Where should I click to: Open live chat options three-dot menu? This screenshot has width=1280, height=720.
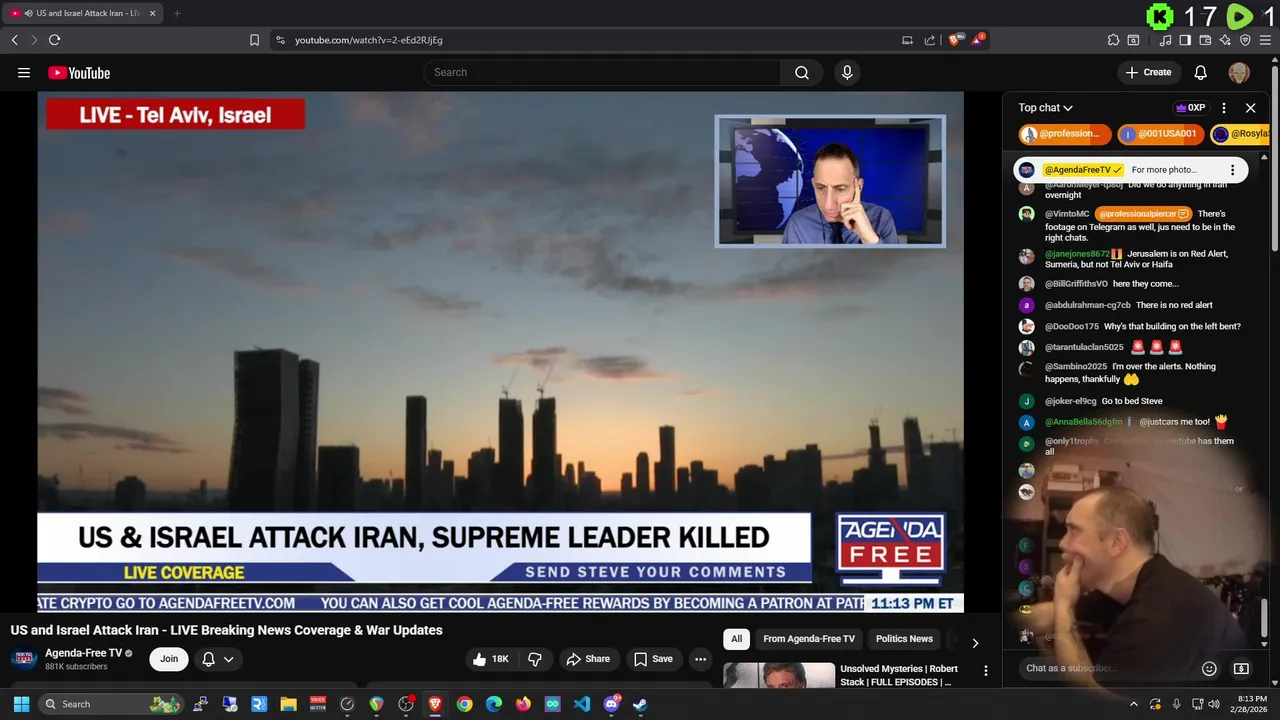coord(1223,108)
